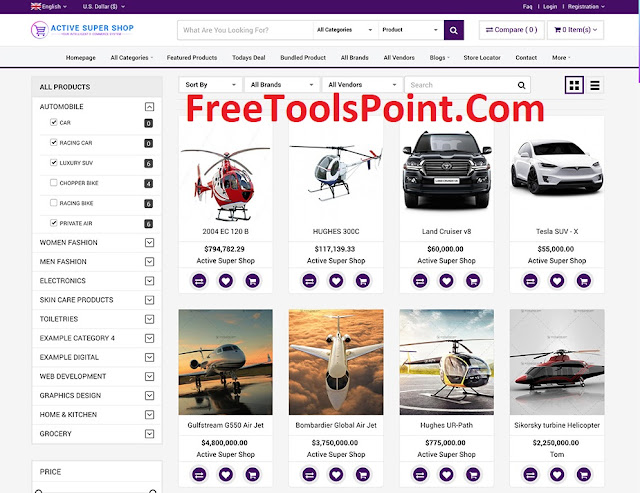640x493 pixels.
Task: Add 2004 EC 120 B to cart
Action: [x=252, y=281]
